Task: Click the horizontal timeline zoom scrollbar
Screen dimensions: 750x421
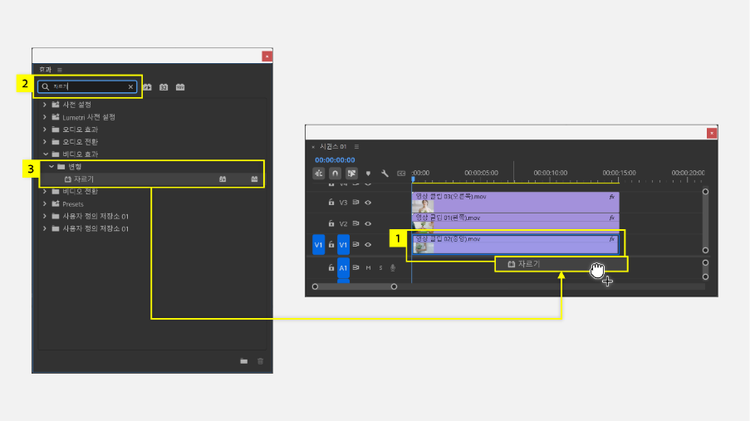Action: (x=354, y=287)
